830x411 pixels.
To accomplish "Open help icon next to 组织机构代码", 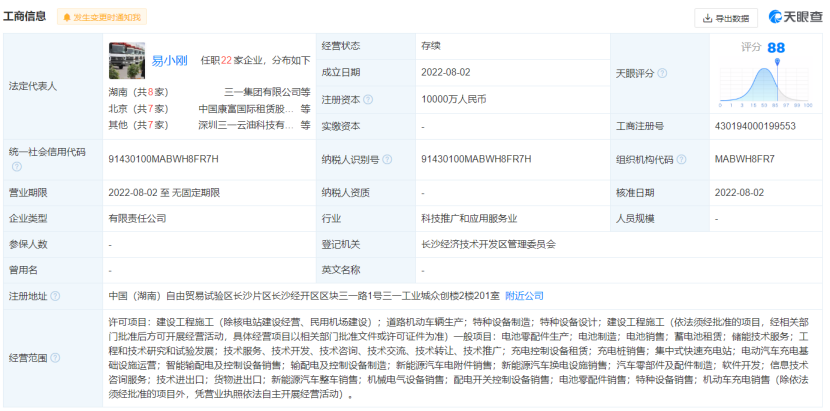I will tap(681, 159).
